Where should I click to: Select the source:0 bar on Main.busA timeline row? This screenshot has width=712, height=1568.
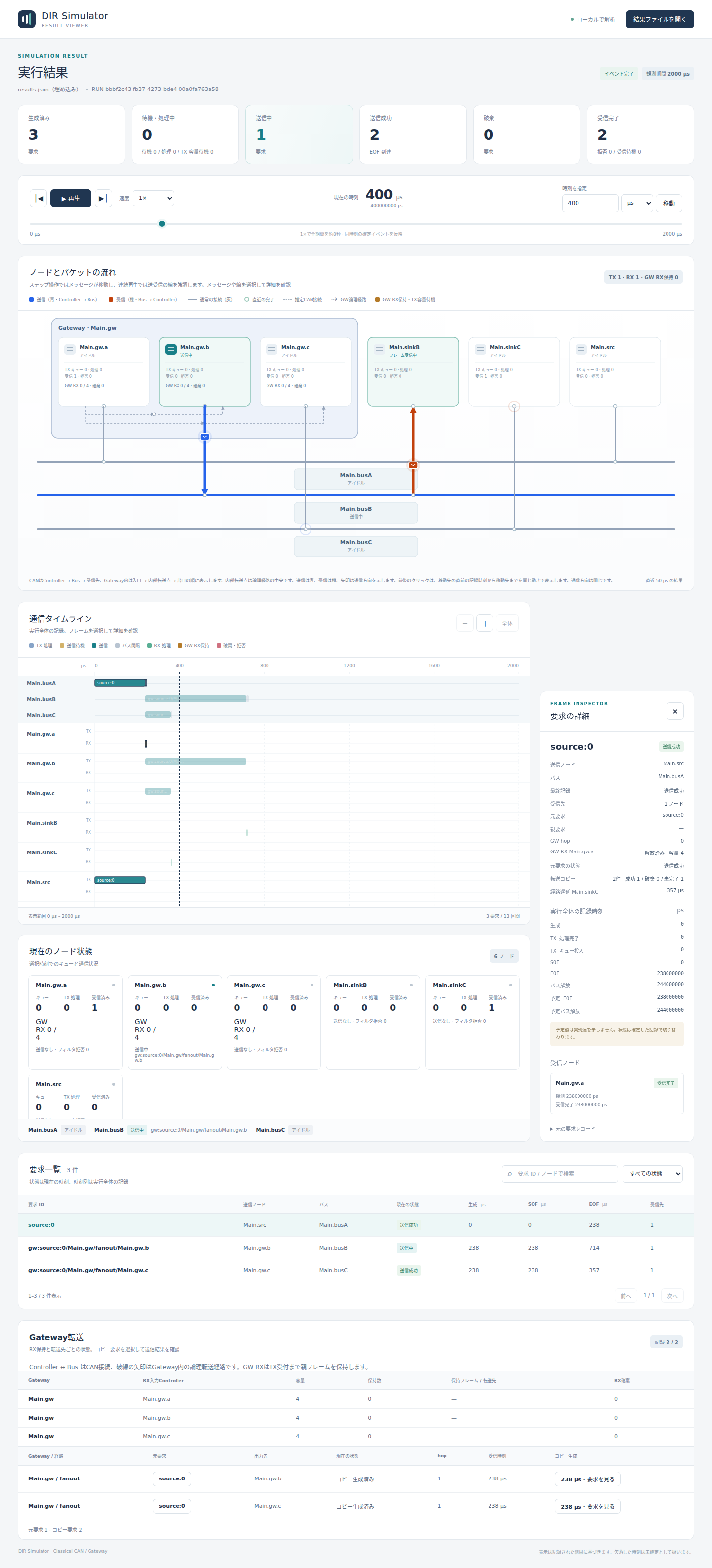pos(121,683)
